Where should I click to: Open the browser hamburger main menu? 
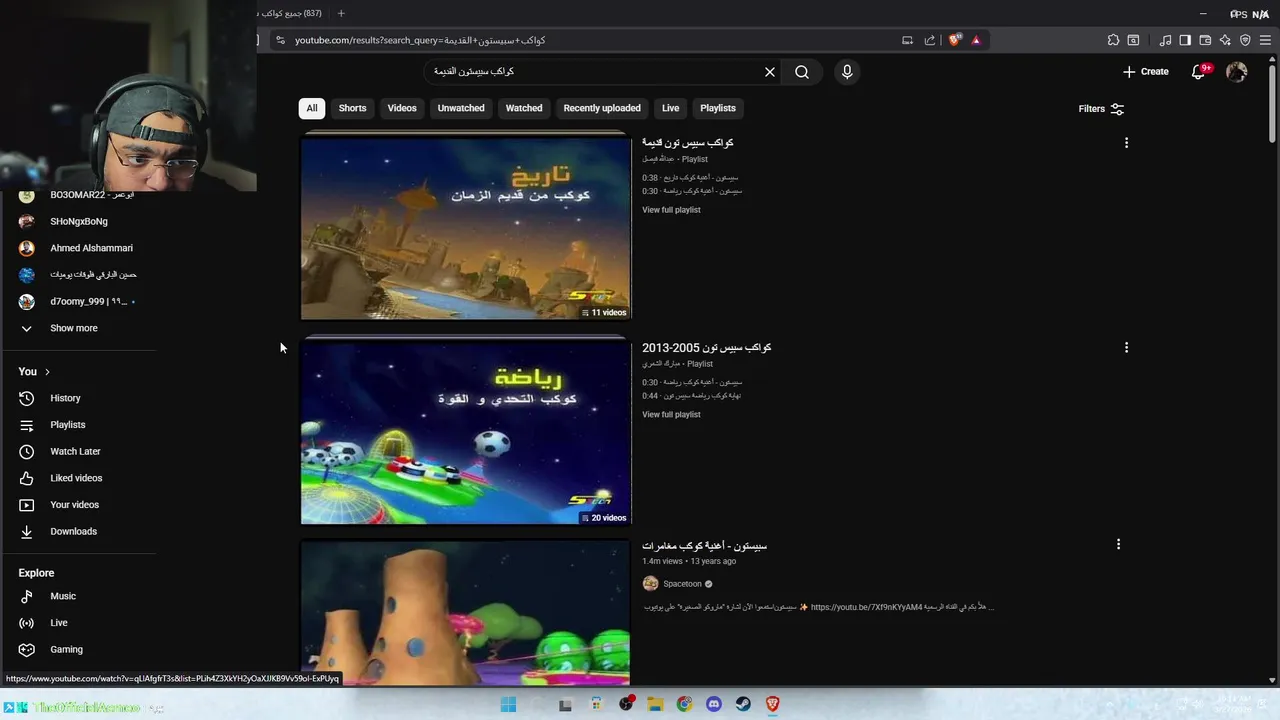tap(1266, 40)
